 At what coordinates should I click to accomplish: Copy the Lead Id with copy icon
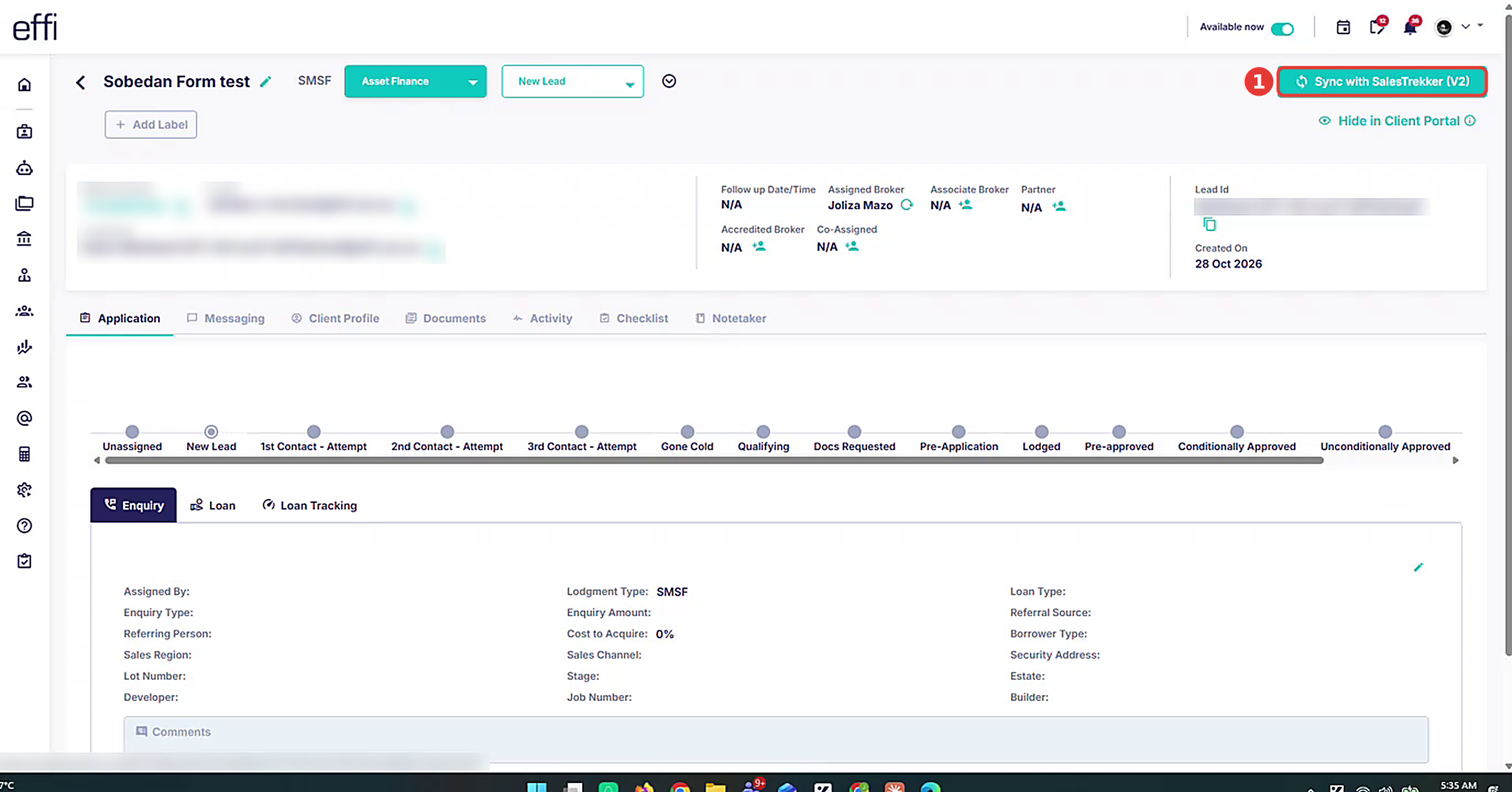(1210, 224)
